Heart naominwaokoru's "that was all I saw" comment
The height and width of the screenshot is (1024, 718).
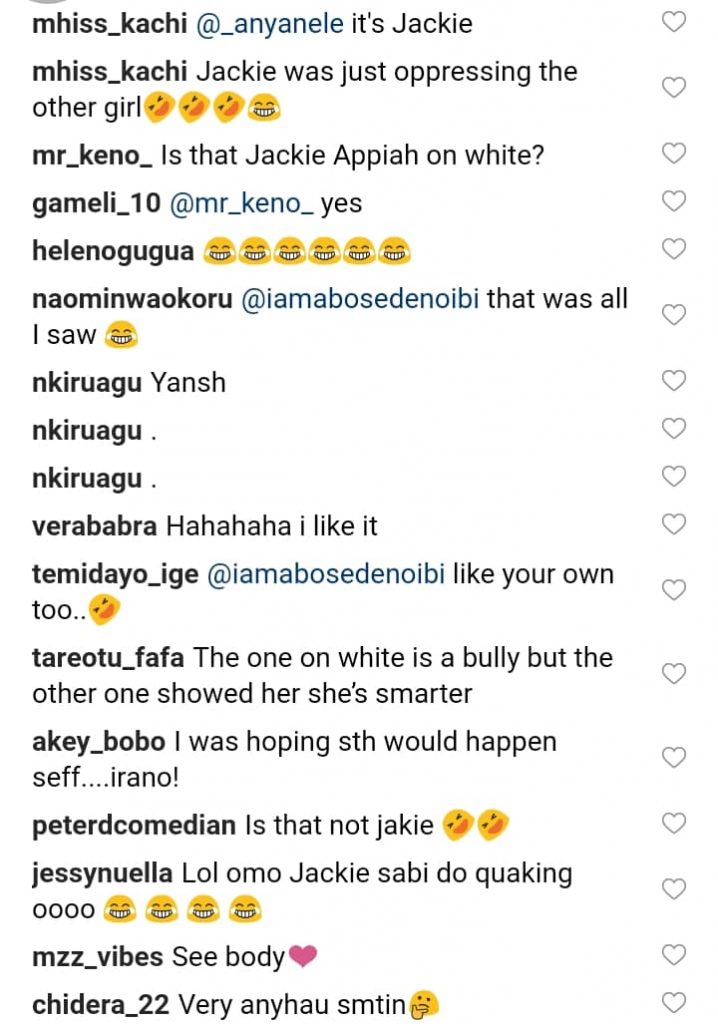[x=675, y=315]
